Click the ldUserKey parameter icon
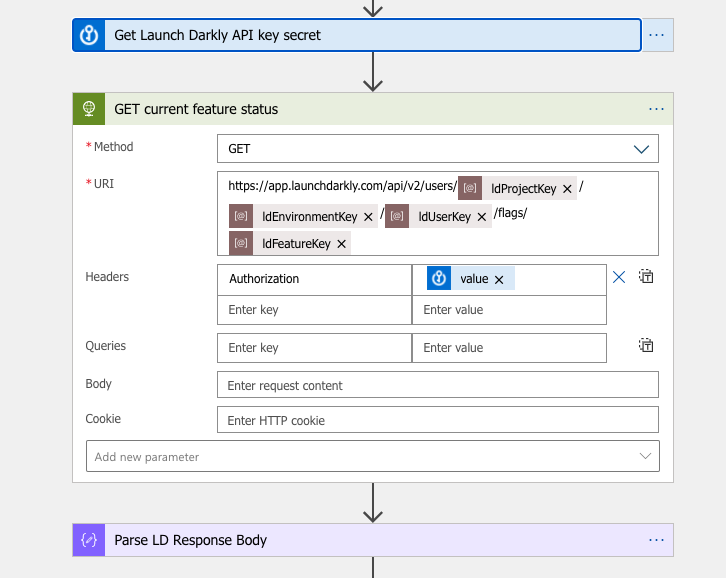726x578 pixels. tap(397, 216)
